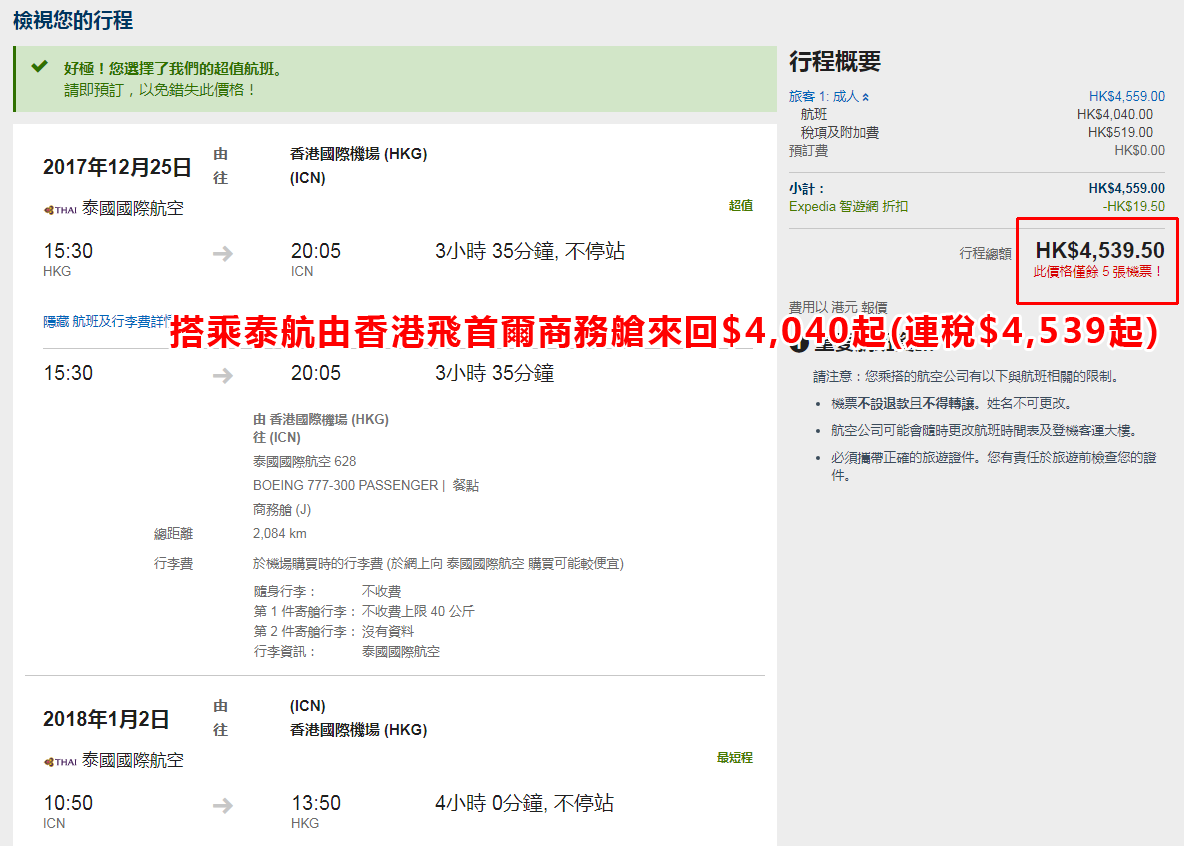Click the arrow between 10:50 ICN and 13:50 HKG

coord(223,806)
